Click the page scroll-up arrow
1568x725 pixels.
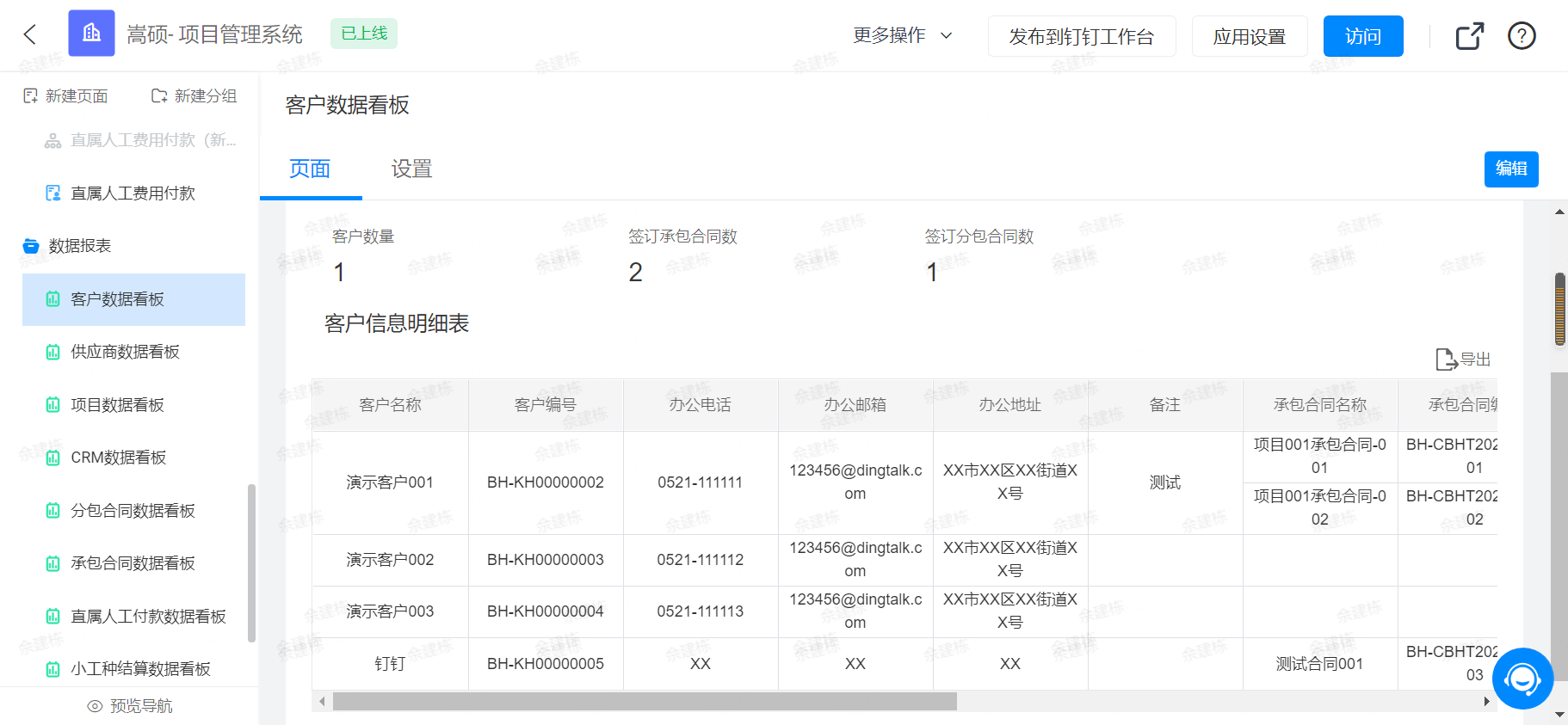[x=1559, y=212]
